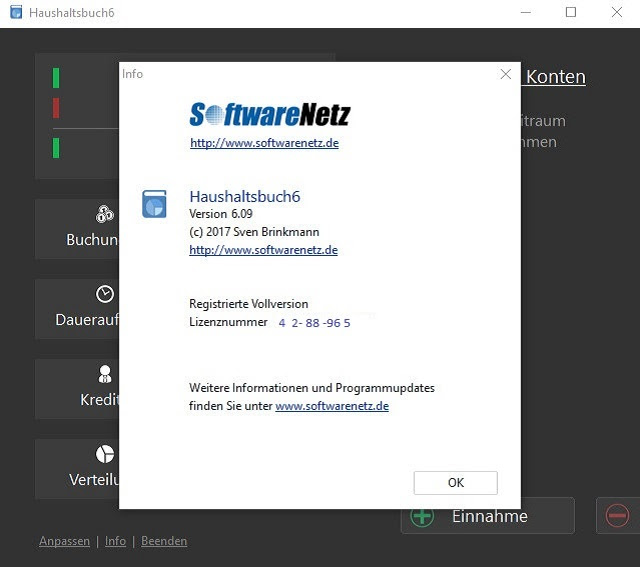Screen dimensions: 640x567
Task: Open the Konten link in the main window
Action: [x=556, y=77]
